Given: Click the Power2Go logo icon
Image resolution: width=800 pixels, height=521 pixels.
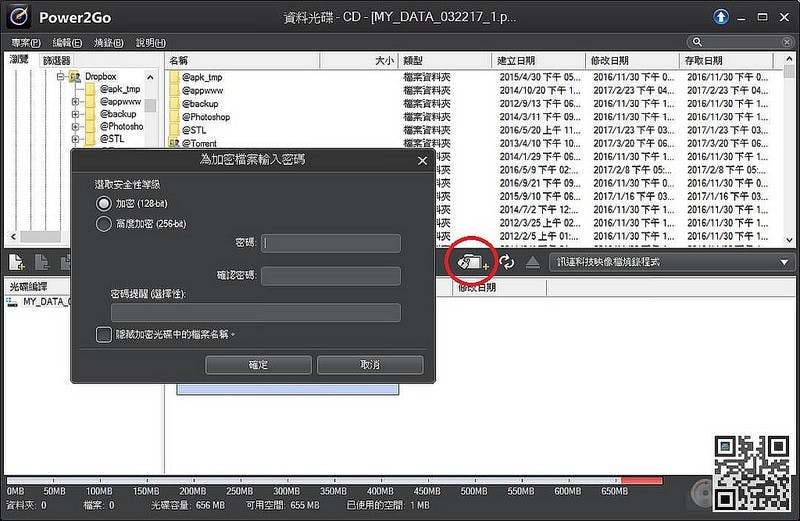Looking at the screenshot, I should [19, 17].
